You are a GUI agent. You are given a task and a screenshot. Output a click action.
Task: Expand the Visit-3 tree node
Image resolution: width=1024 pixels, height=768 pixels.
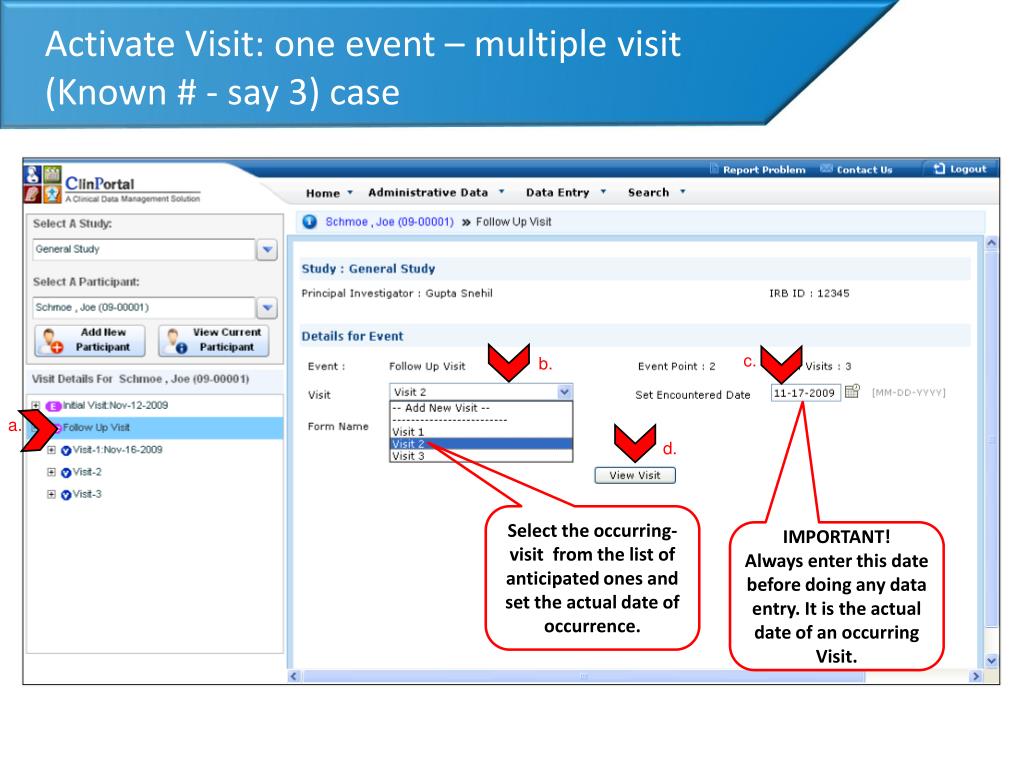pos(52,494)
